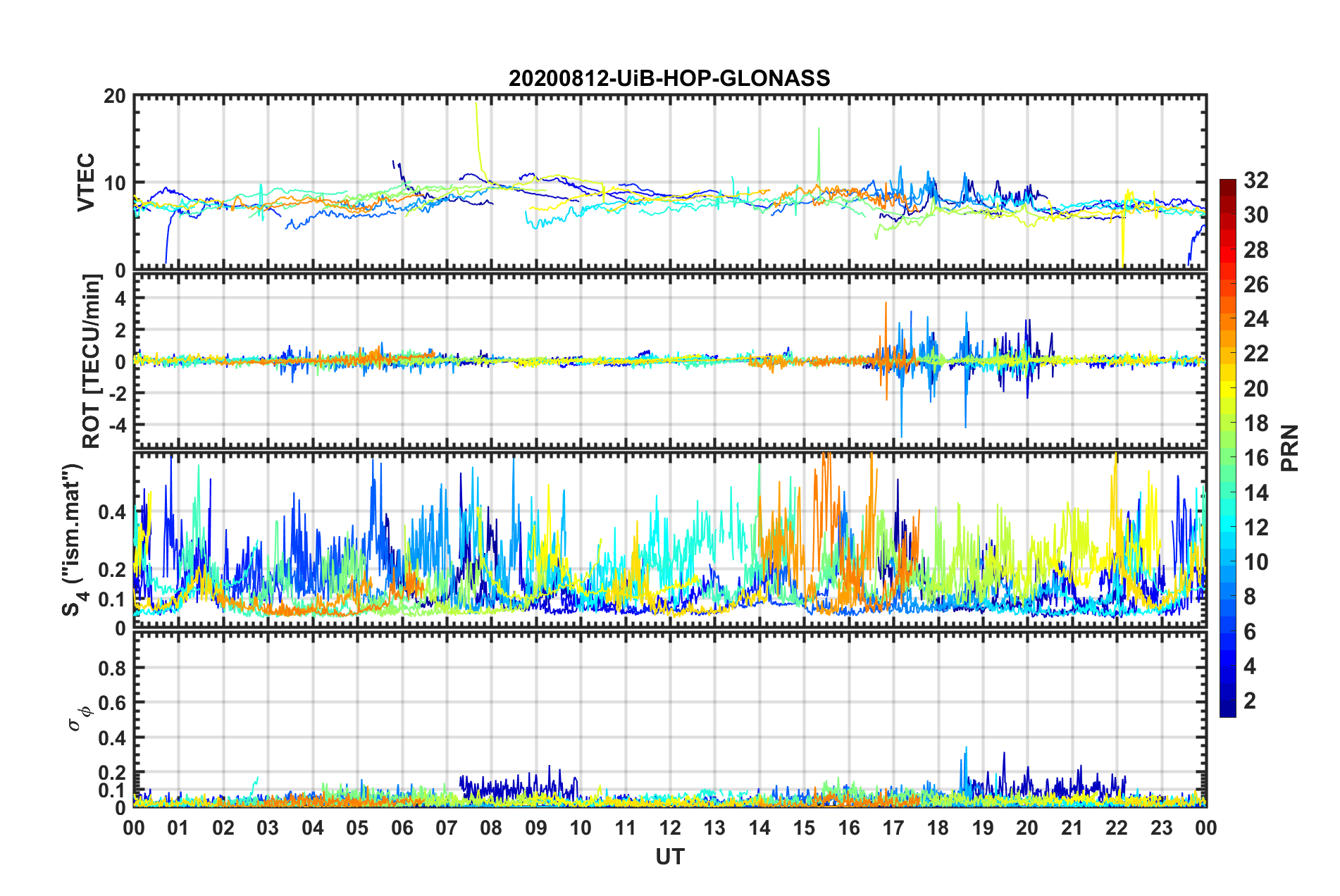Click x-axis hour tick label 01
1340x896 pixels.
(178, 828)
